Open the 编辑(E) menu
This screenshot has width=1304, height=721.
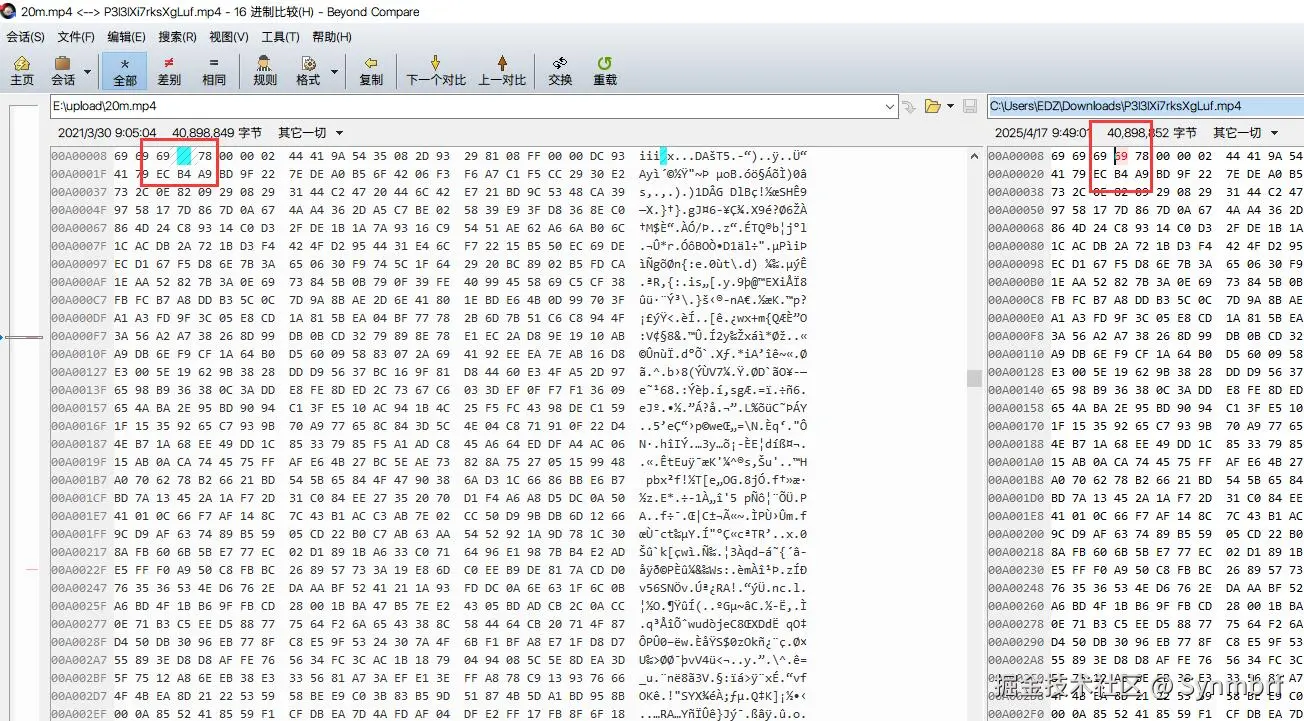(126, 37)
